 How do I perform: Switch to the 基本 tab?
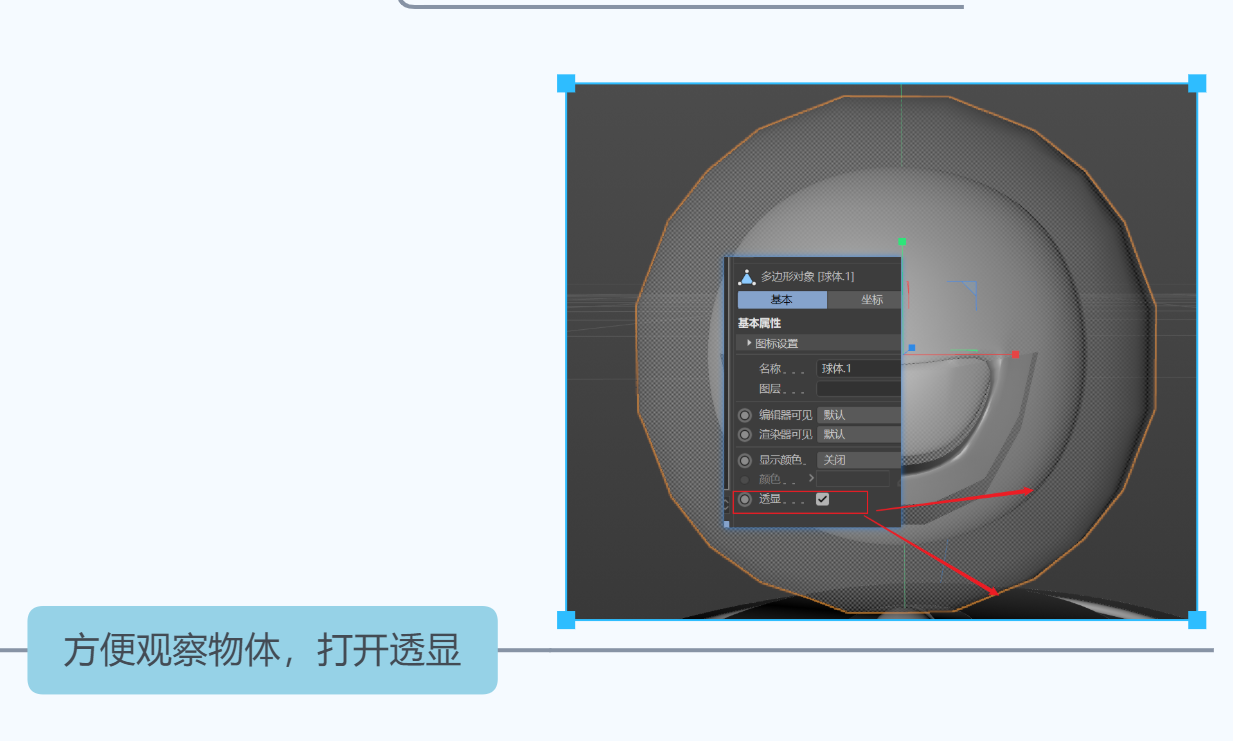point(782,300)
